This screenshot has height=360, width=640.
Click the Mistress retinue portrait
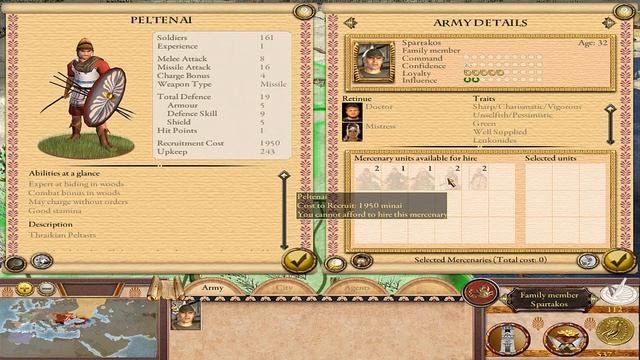click(352, 132)
